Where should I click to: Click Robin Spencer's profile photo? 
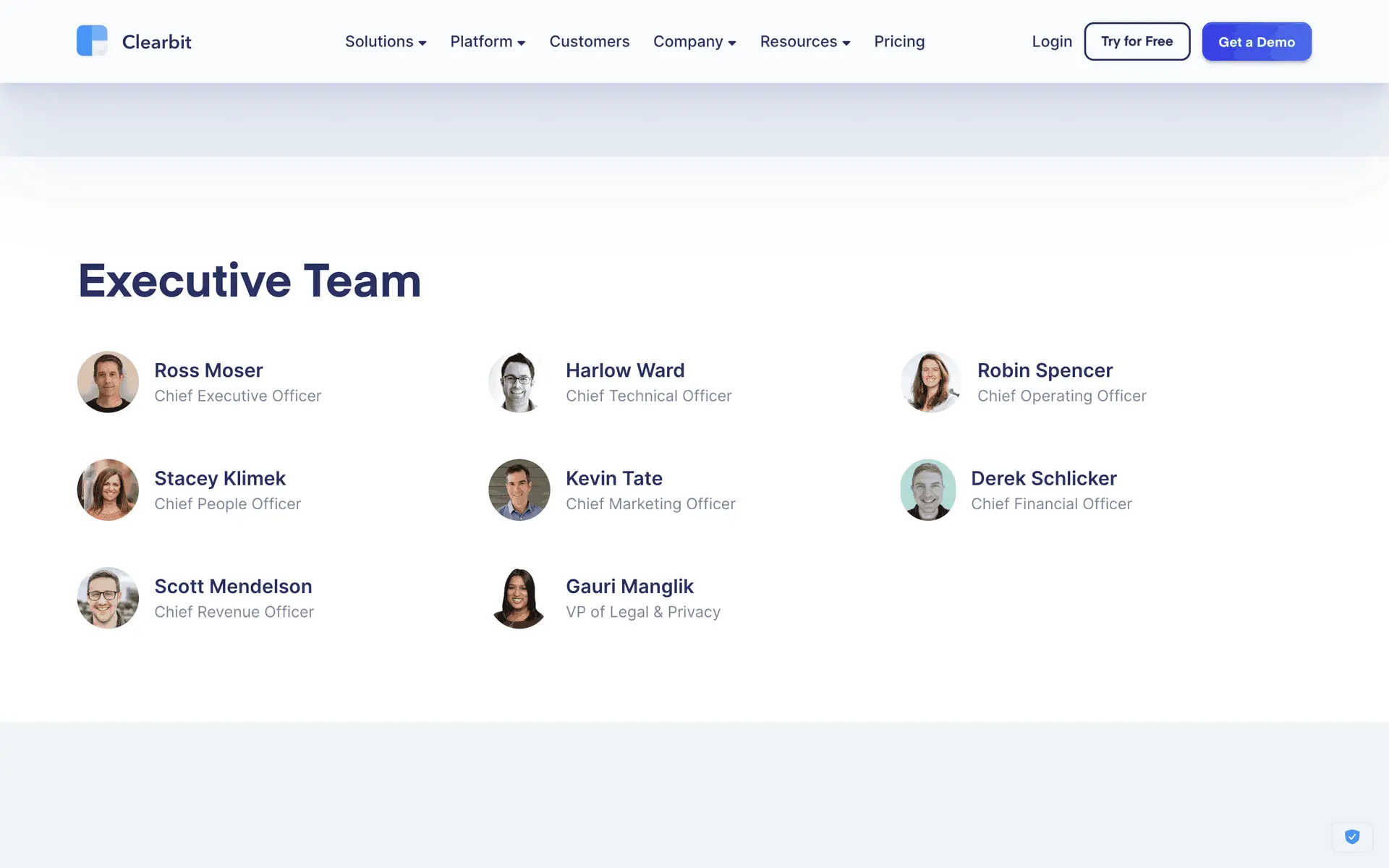point(930,382)
